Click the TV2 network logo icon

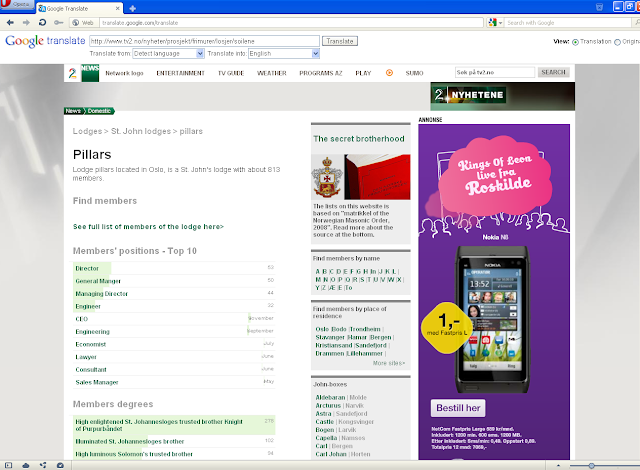[x=73, y=73]
